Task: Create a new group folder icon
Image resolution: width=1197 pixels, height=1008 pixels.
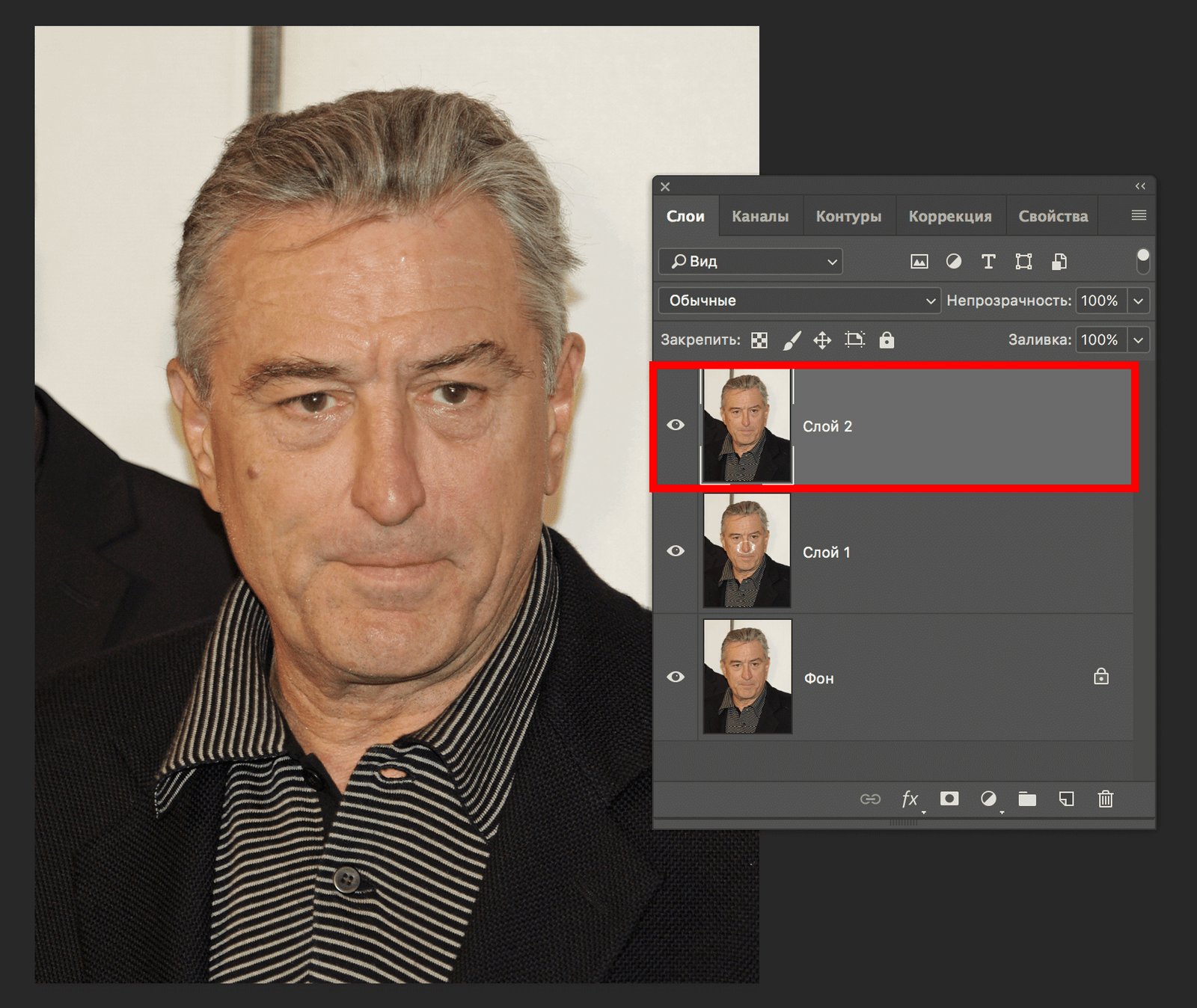Action: [x=1027, y=799]
